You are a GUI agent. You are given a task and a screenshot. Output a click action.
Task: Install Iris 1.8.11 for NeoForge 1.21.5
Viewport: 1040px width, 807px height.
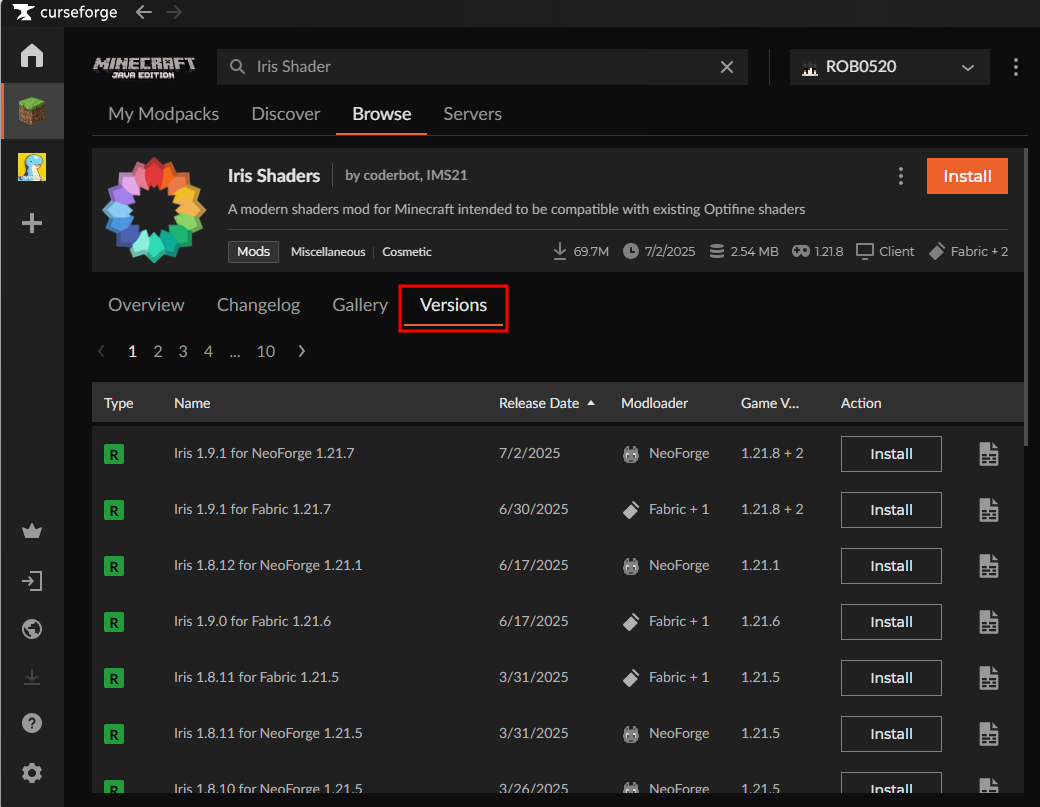coord(891,734)
